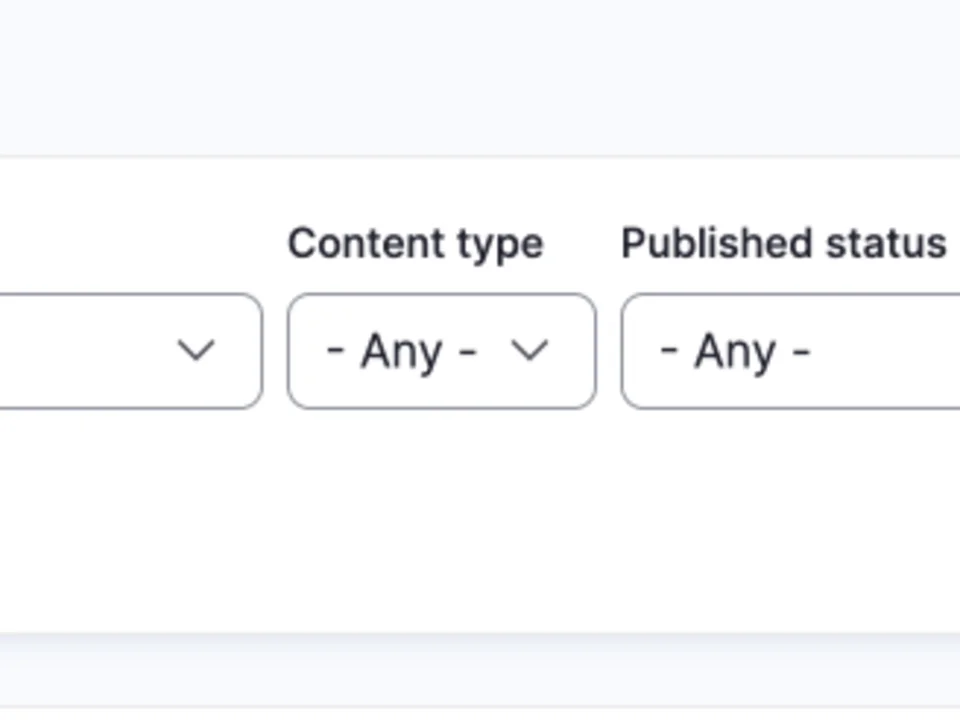Screen dimensions: 960x720
Task: Click the Published status select field
Action: tap(780, 350)
